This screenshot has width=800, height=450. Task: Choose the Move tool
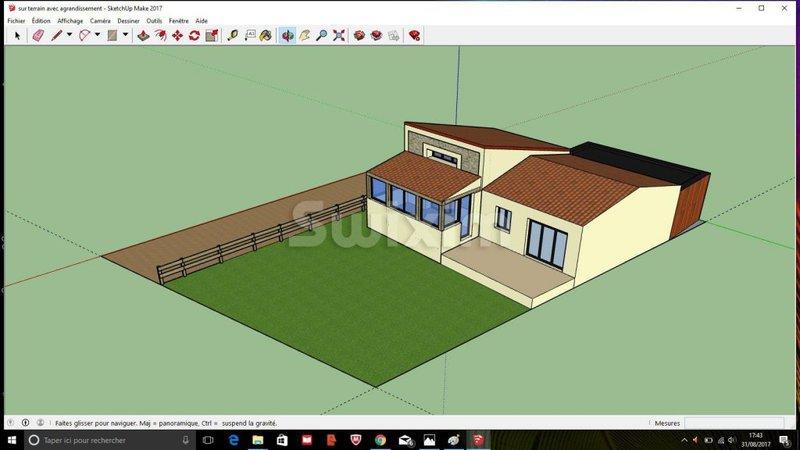[177, 35]
